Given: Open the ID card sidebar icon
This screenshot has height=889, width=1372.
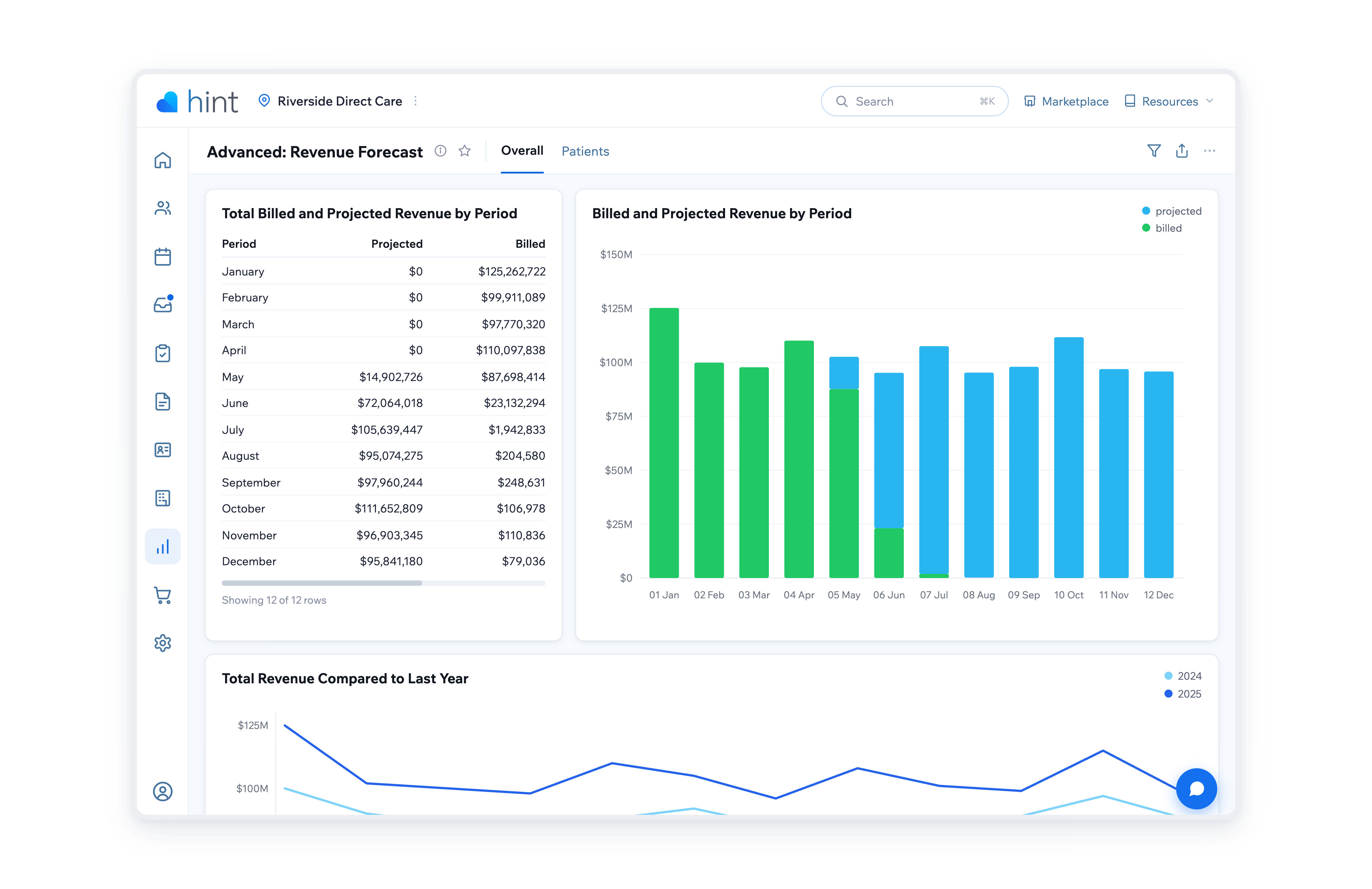Looking at the screenshot, I should [162, 450].
